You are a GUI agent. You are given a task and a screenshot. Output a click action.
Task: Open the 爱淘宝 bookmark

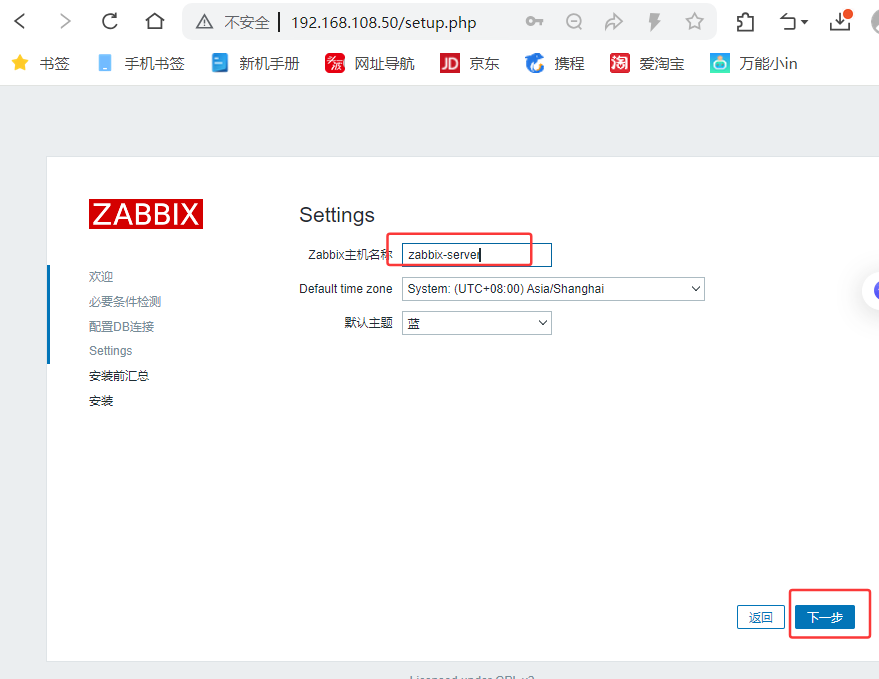click(647, 63)
